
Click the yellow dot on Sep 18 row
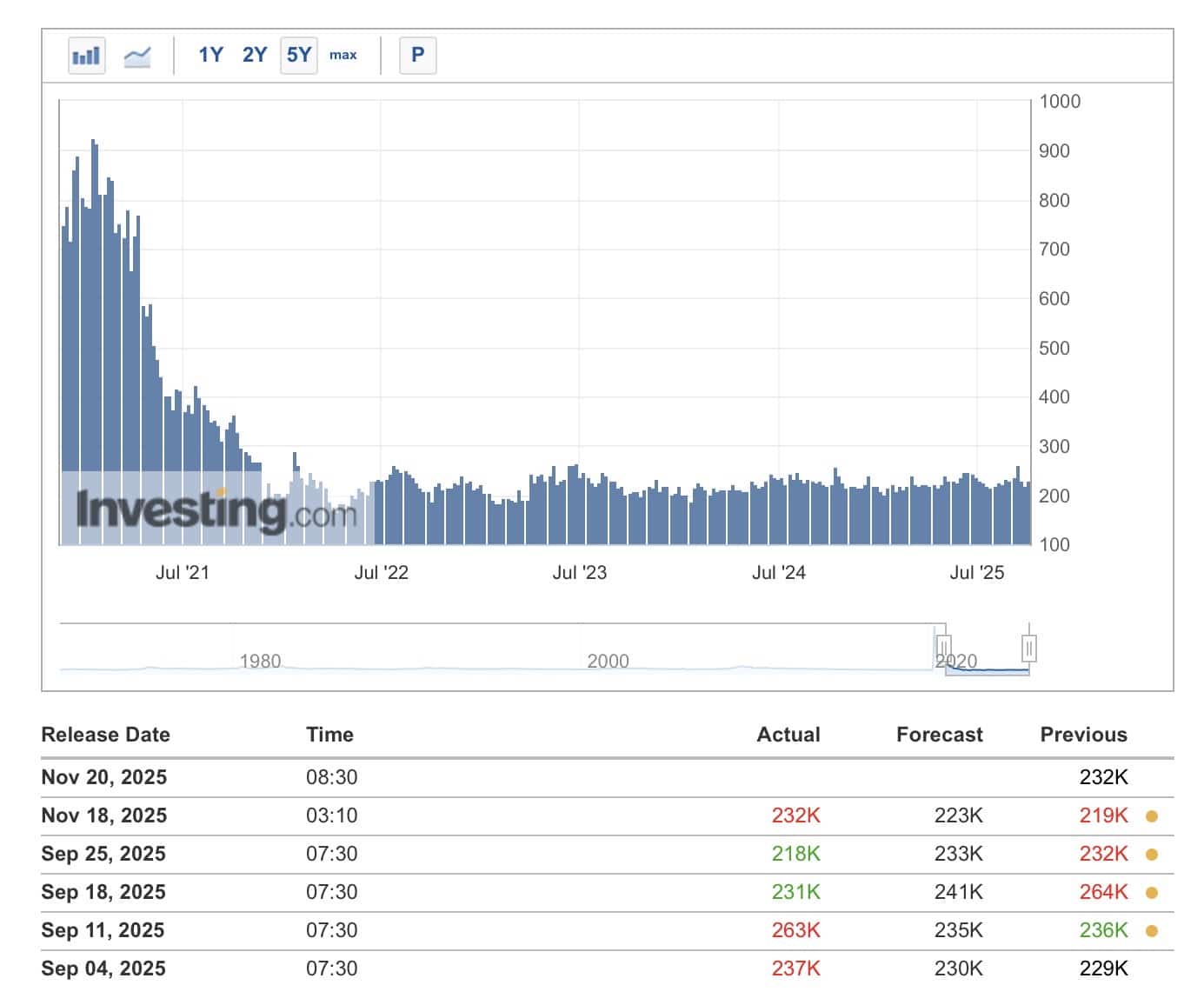point(1151,893)
